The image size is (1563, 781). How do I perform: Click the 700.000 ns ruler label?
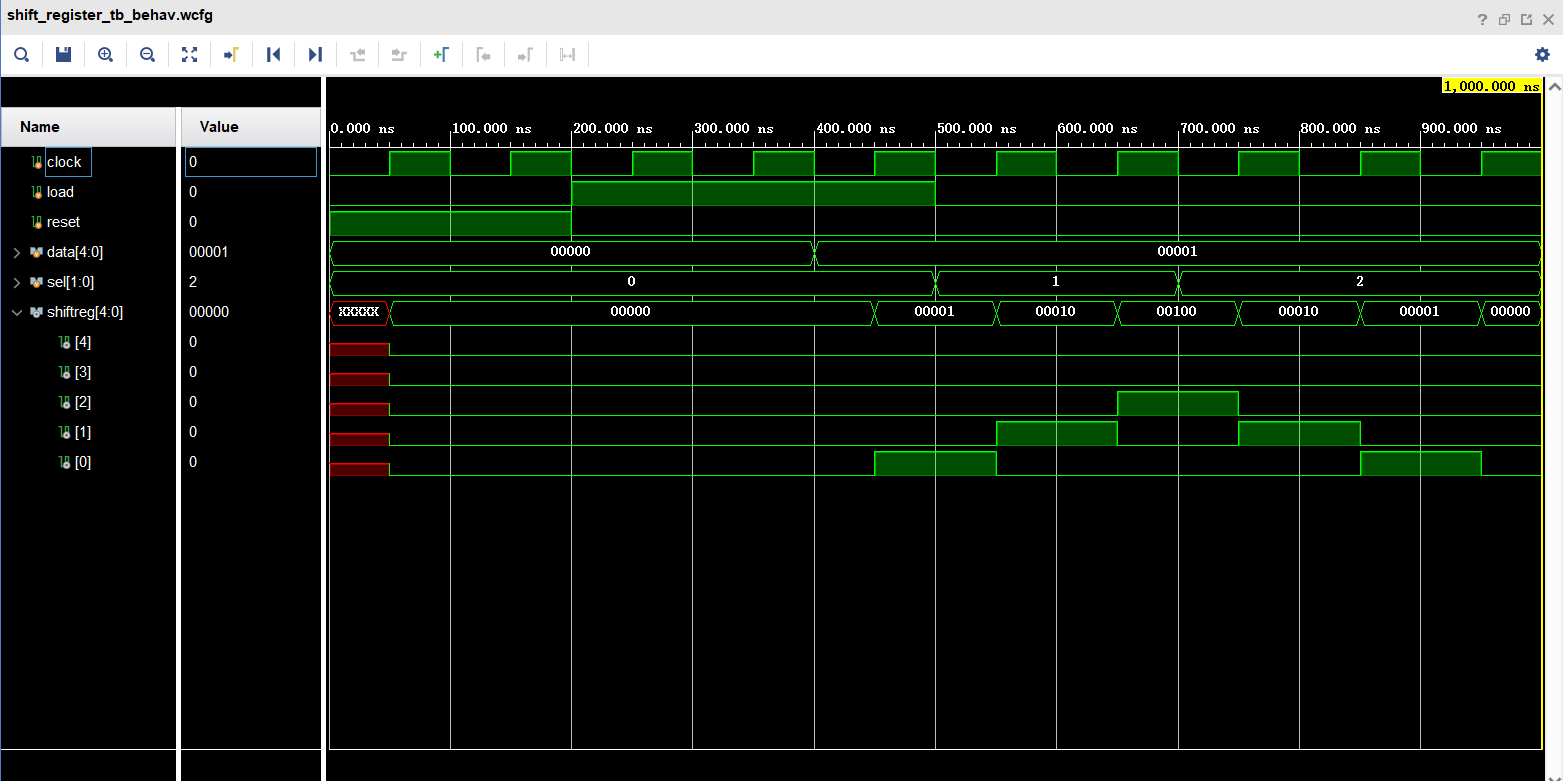(x=1220, y=129)
